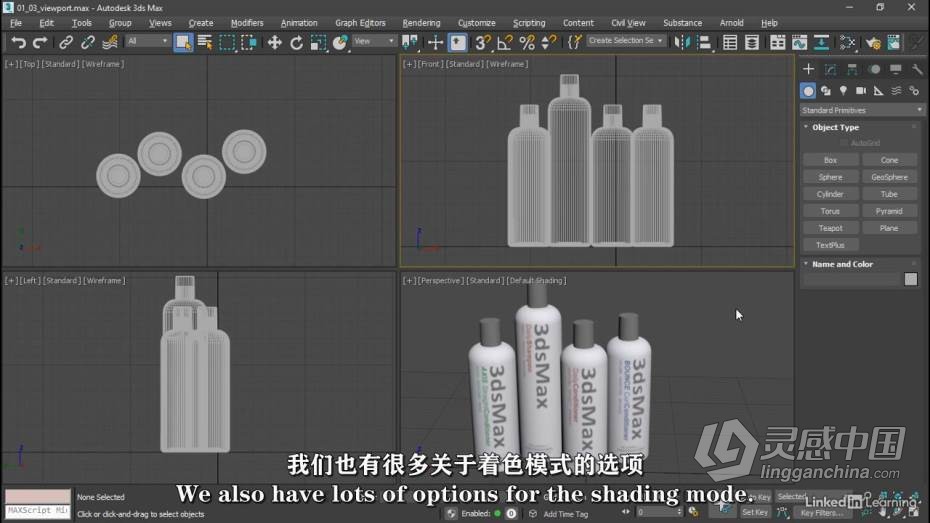Screen dimensions: 930x523
Task: Toggle the Scene Explorer icon
Action: tap(730, 42)
